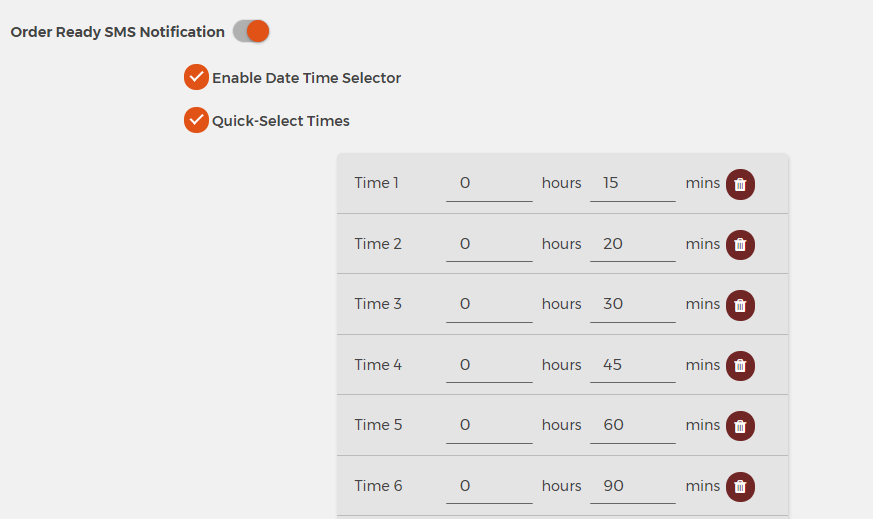The width and height of the screenshot is (873, 519).
Task: Click the Time 5 minutes field showing 60
Action: 633,425
